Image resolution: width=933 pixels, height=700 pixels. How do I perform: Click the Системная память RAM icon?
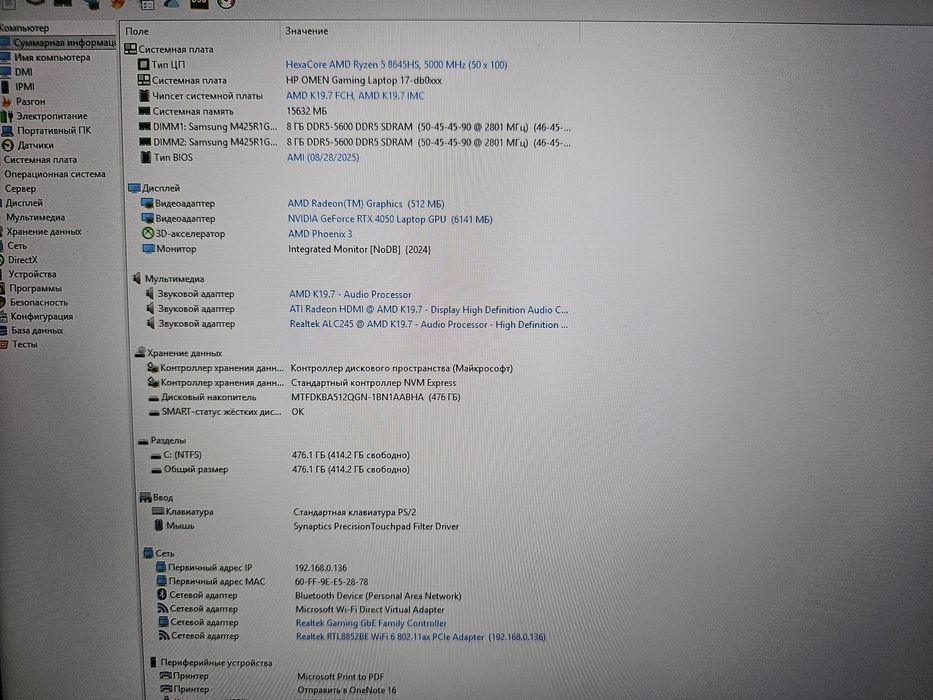coord(144,111)
